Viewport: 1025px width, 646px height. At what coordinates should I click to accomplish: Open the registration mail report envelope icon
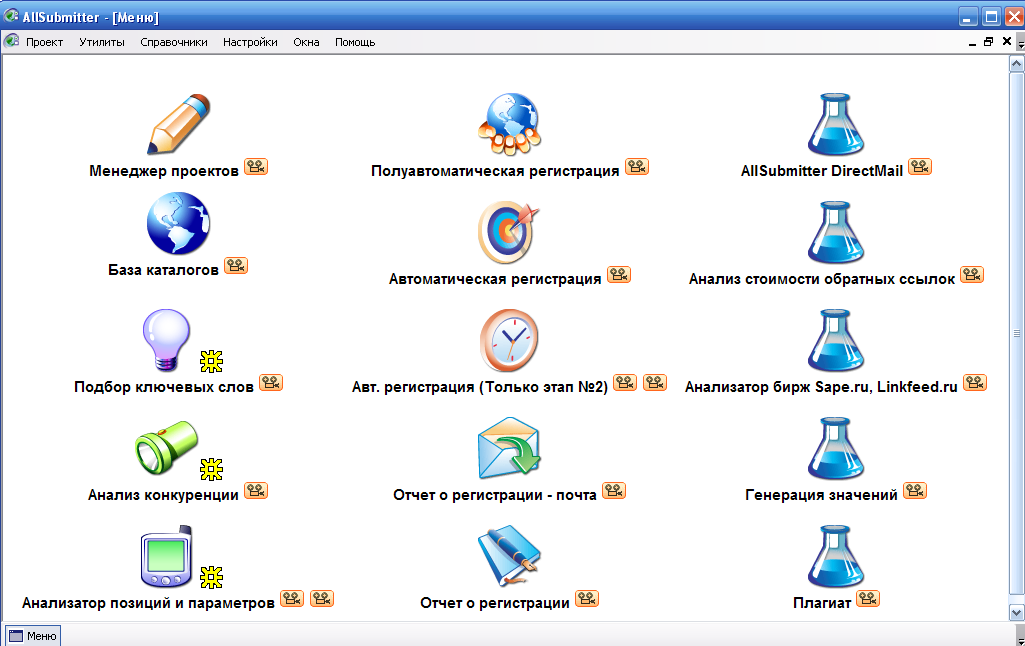[508, 448]
